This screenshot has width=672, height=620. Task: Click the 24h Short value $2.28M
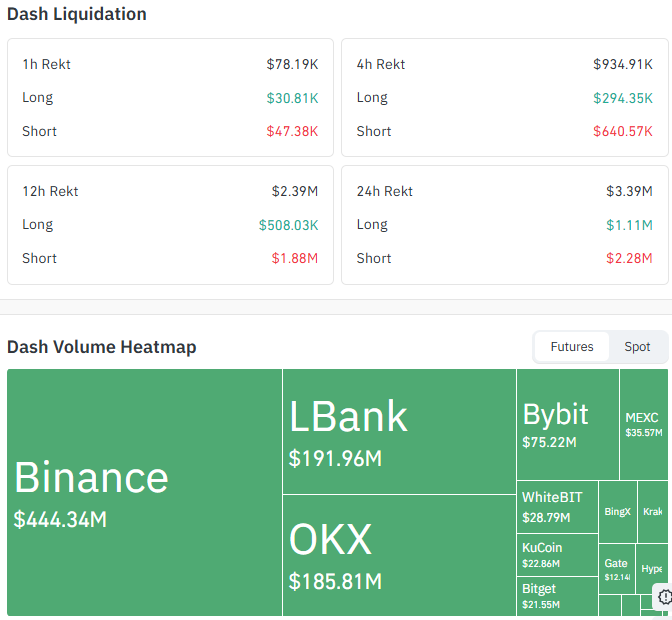click(x=629, y=258)
